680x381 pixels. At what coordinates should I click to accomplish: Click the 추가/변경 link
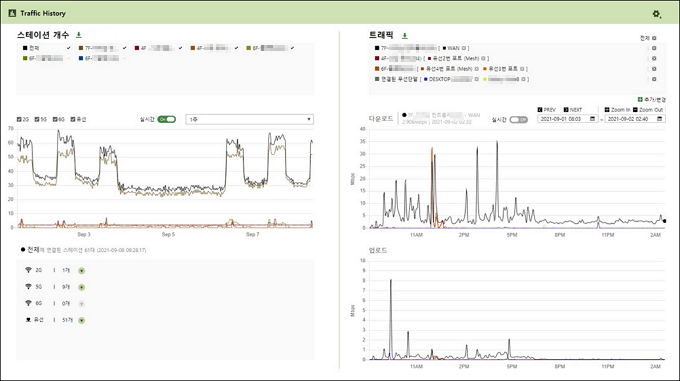click(x=655, y=100)
